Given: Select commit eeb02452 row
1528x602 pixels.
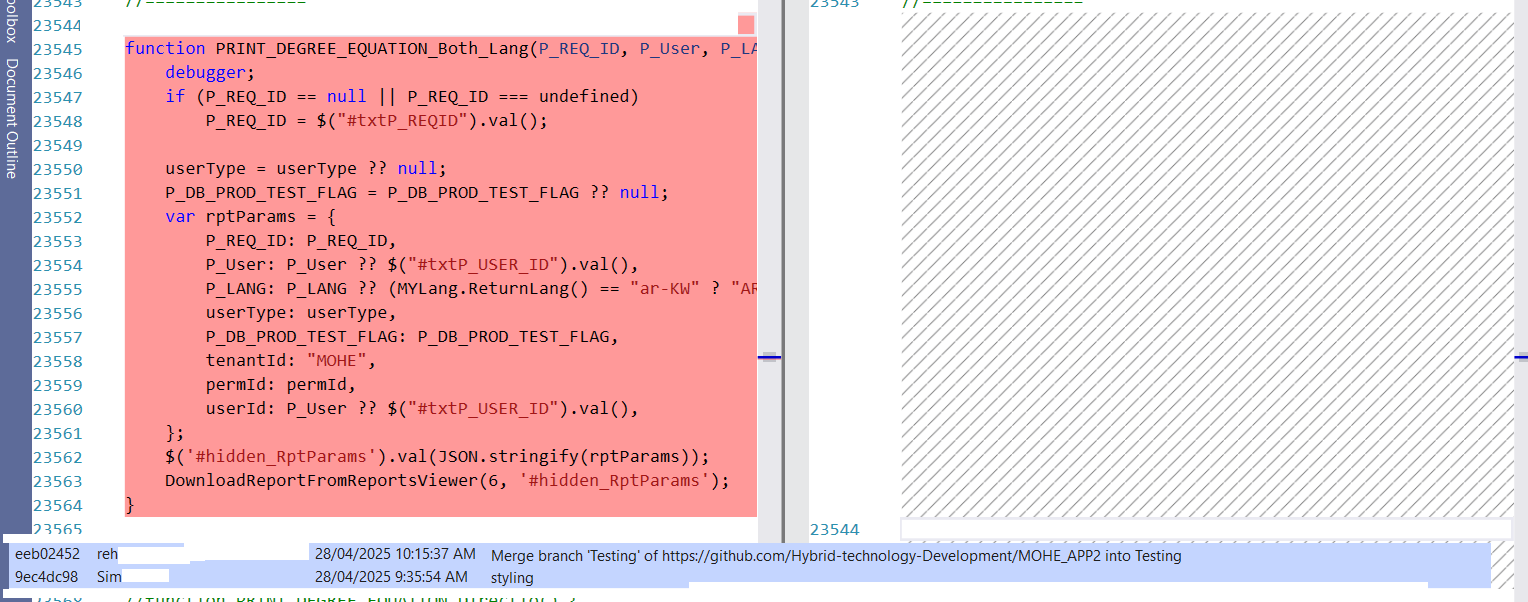Looking at the screenshot, I should (x=750, y=555).
